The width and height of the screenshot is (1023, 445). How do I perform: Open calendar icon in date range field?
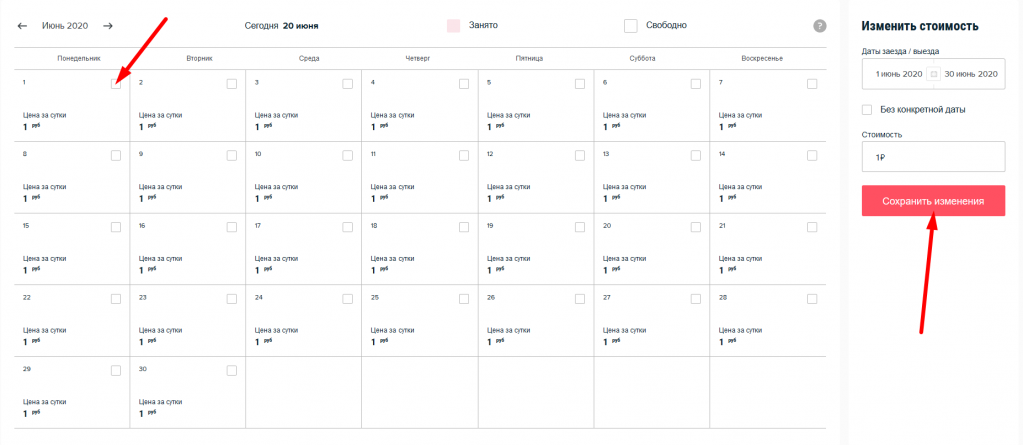(933, 74)
